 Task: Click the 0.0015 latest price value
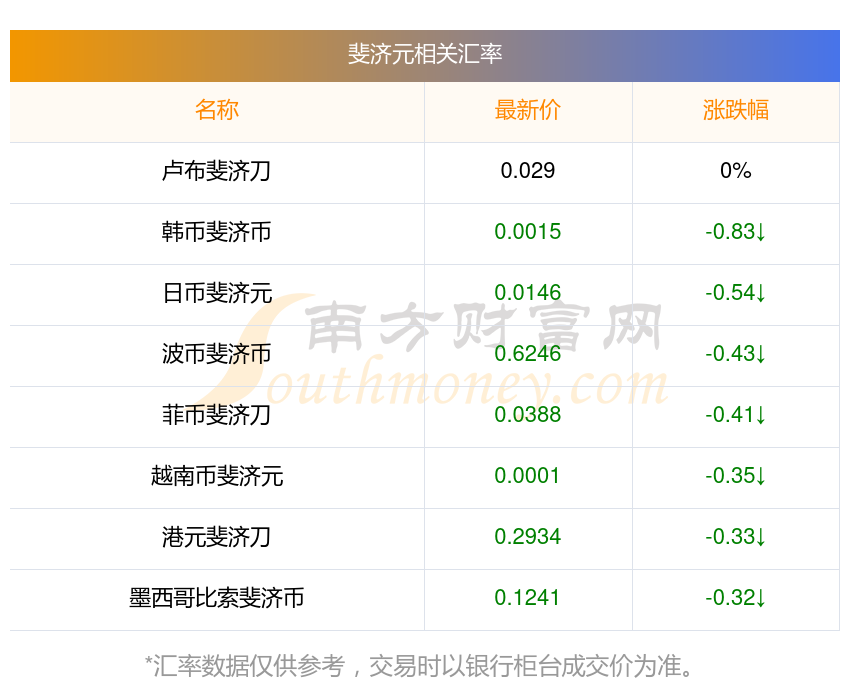point(528,232)
